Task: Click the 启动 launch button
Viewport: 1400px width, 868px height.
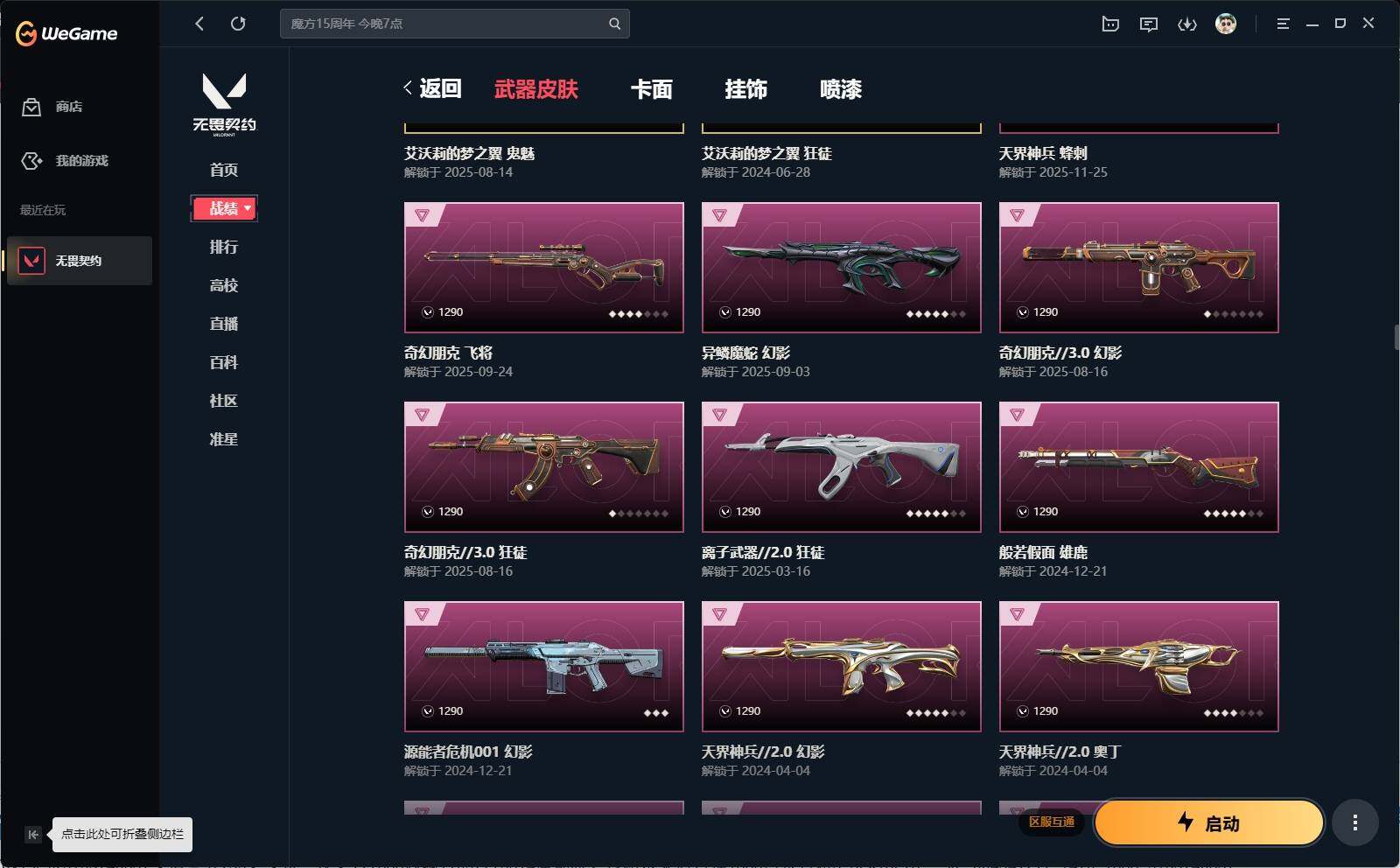Action: click(1208, 822)
